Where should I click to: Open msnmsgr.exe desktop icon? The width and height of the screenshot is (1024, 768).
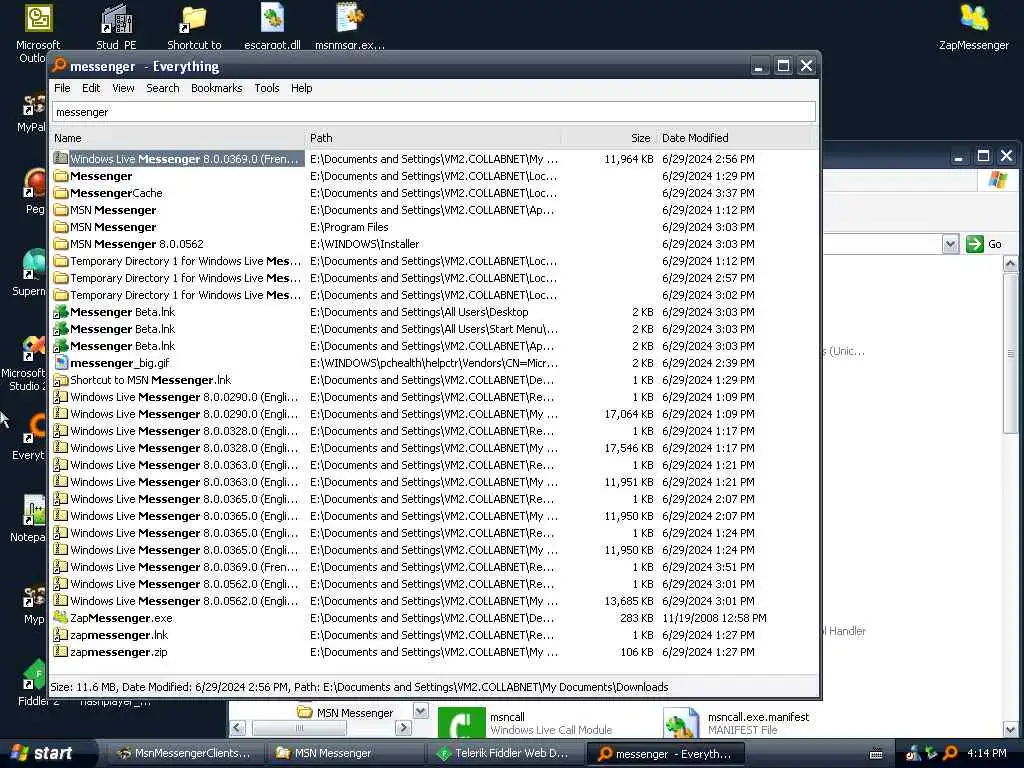coord(350,26)
